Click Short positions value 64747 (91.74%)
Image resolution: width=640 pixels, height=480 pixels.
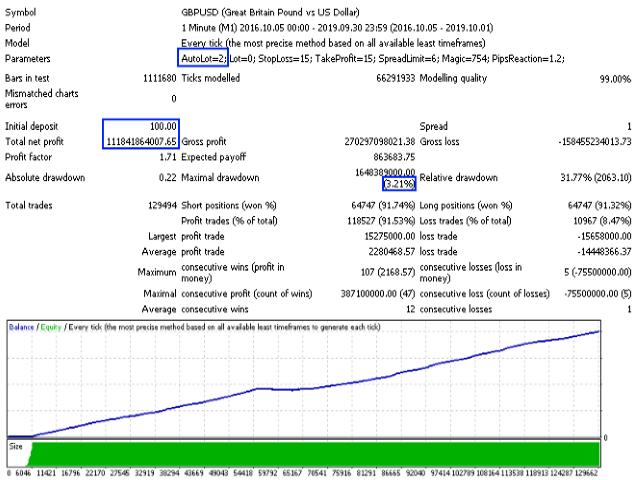[x=383, y=205]
